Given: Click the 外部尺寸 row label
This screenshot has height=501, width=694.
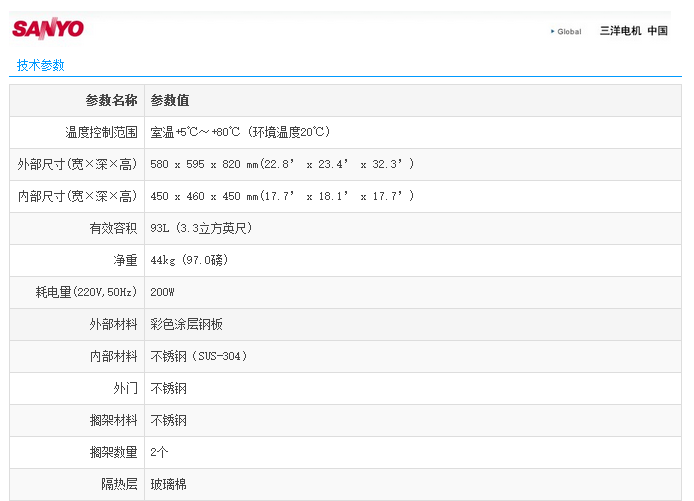Looking at the screenshot, I should tap(77, 164).
